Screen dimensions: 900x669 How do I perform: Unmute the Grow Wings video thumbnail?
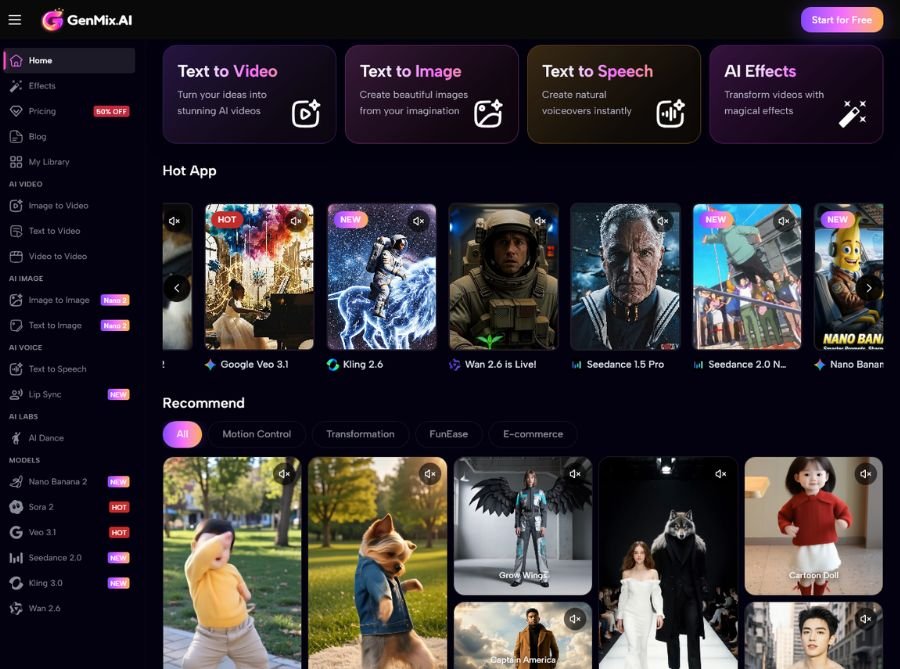tap(574, 474)
